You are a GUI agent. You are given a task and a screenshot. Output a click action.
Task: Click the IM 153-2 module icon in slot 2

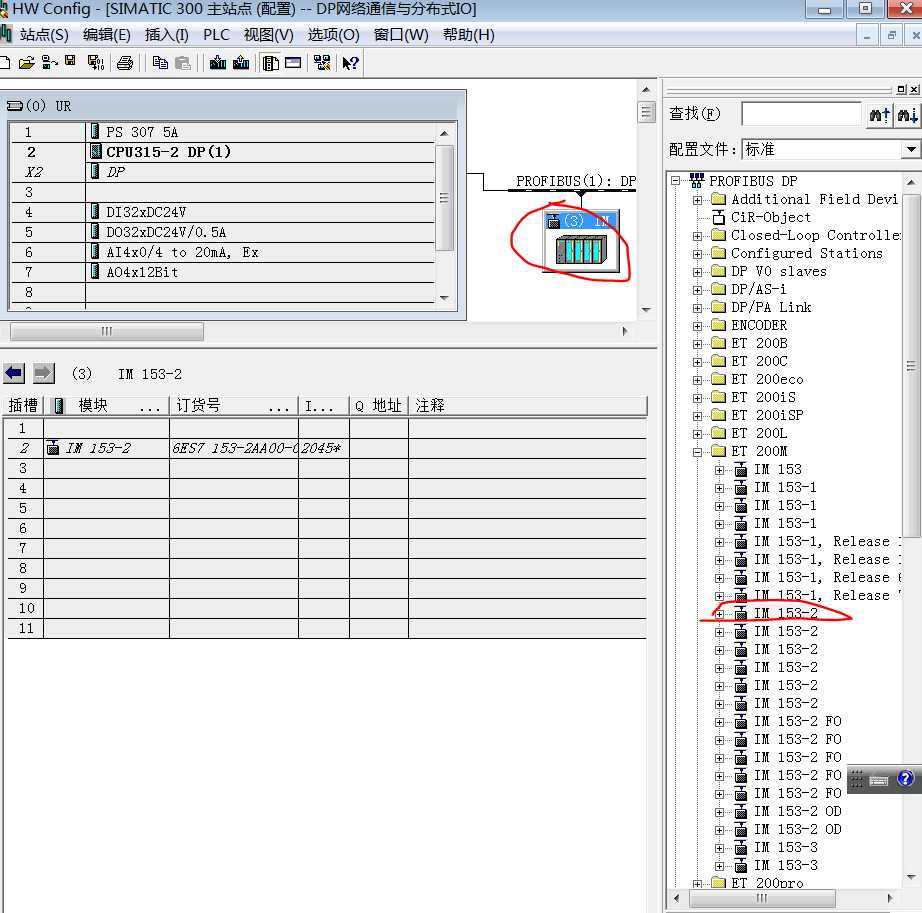(x=53, y=448)
